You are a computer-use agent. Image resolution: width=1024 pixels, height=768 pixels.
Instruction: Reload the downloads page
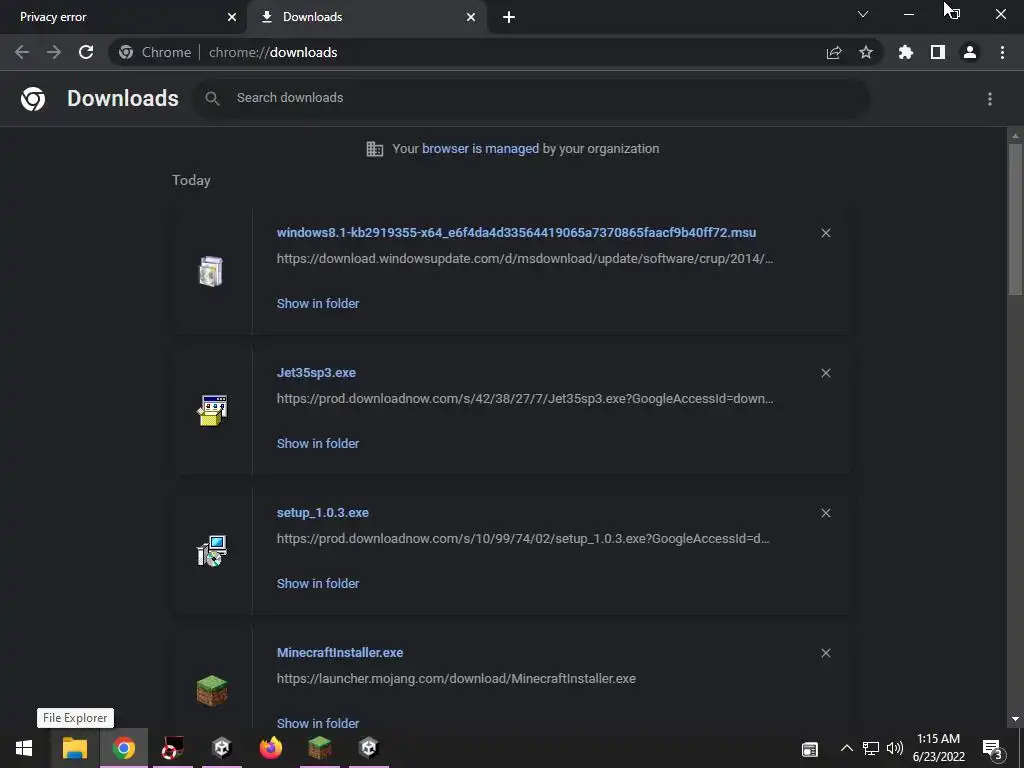[86, 52]
